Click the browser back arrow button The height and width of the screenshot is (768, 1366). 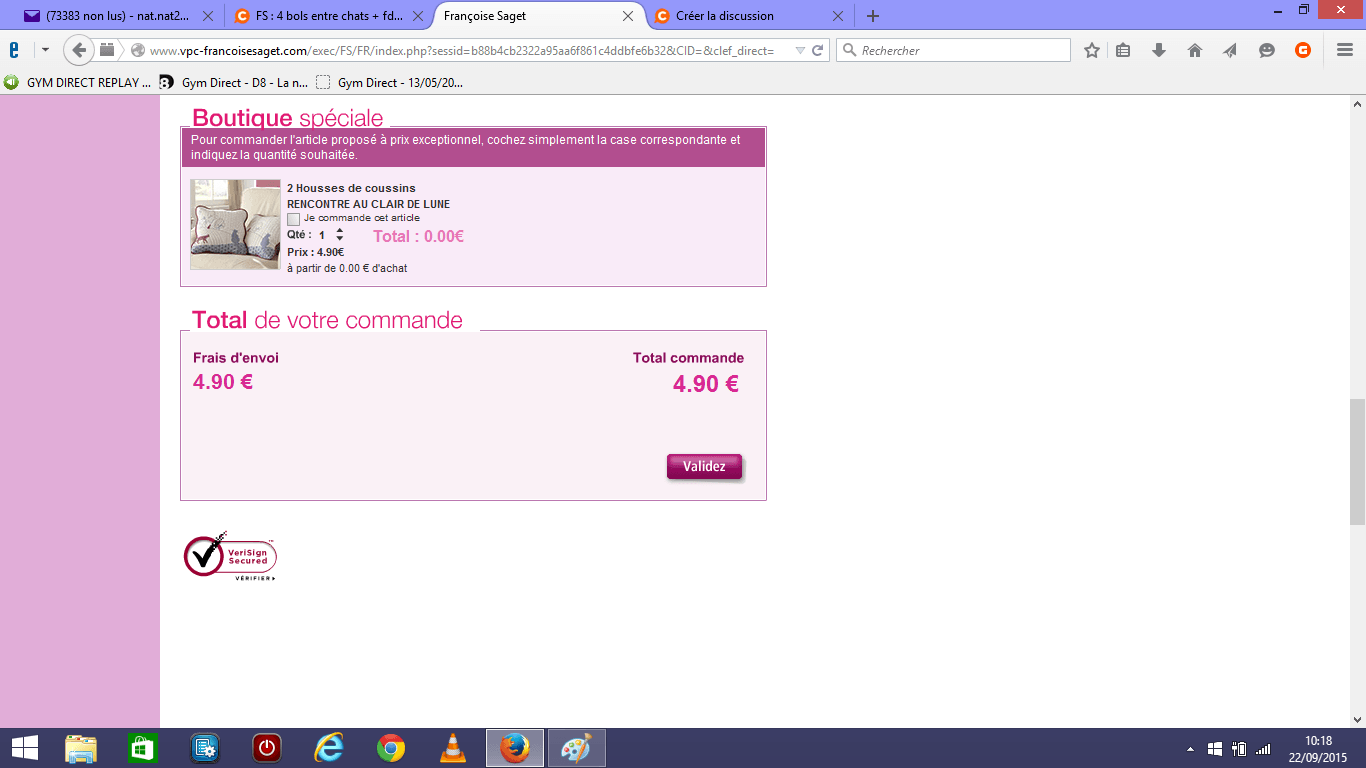point(79,50)
